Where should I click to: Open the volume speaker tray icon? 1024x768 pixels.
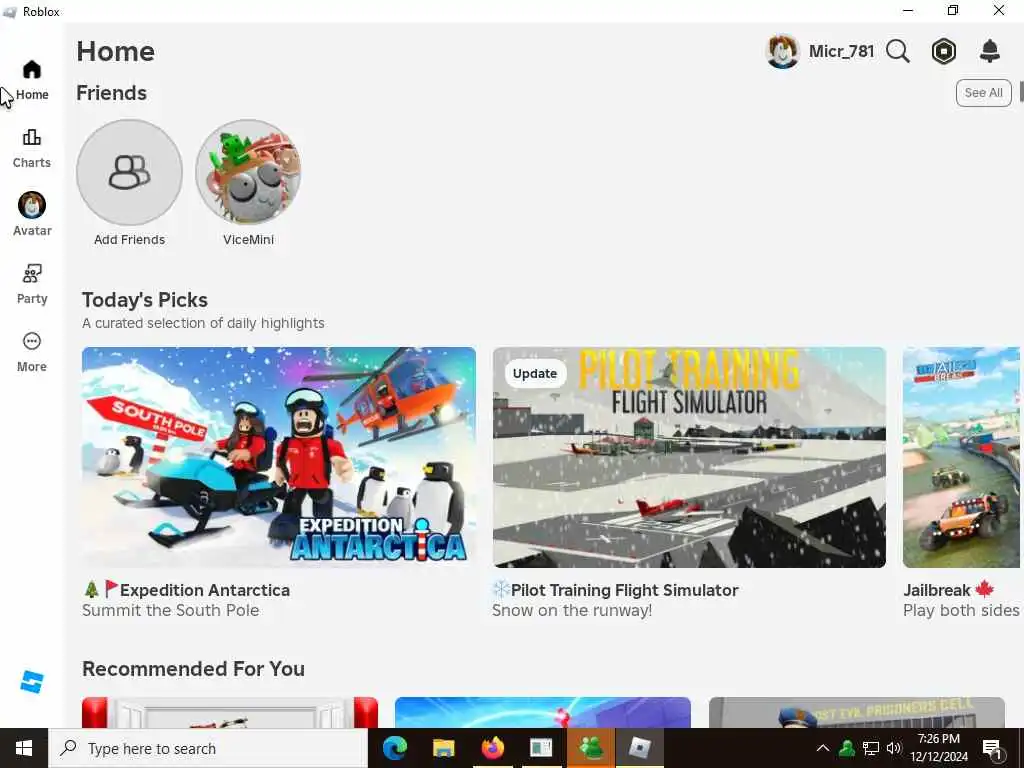[894, 748]
